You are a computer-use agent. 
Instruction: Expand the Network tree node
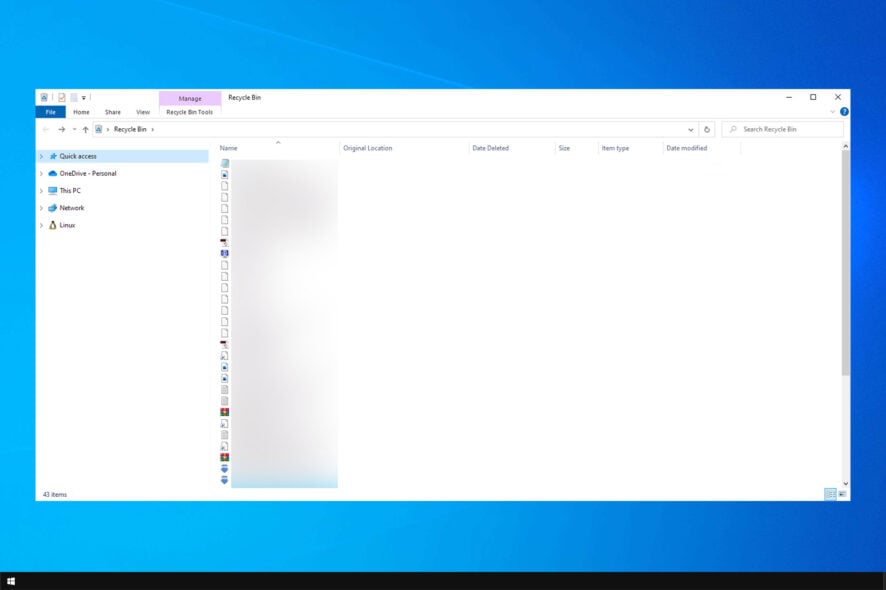click(x=40, y=207)
